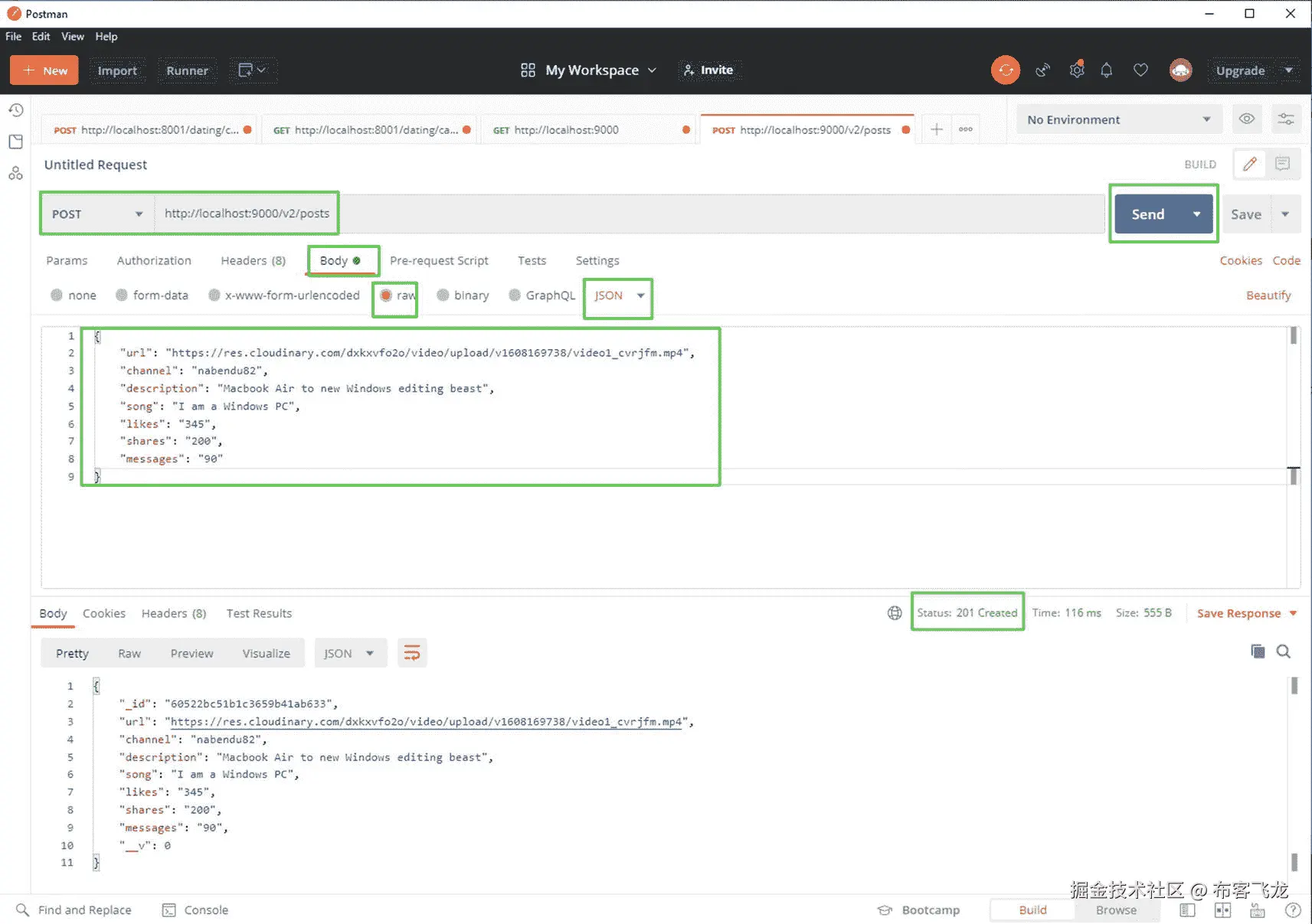Switch to the Authorization tab
This screenshot has width=1312, height=924.
coord(154,260)
